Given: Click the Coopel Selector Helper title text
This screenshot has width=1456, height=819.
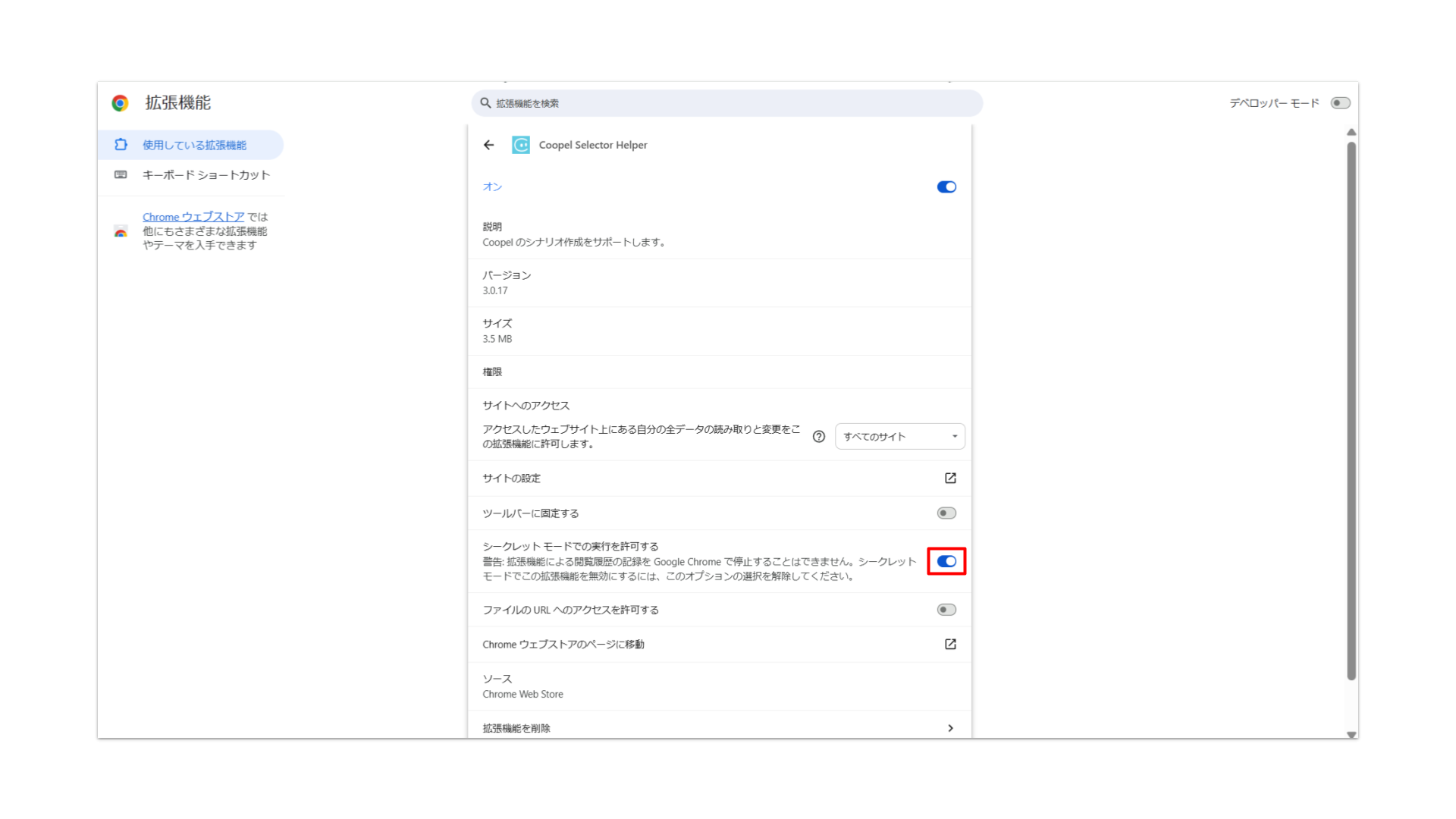Looking at the screenshot, I should click(593, 145).
